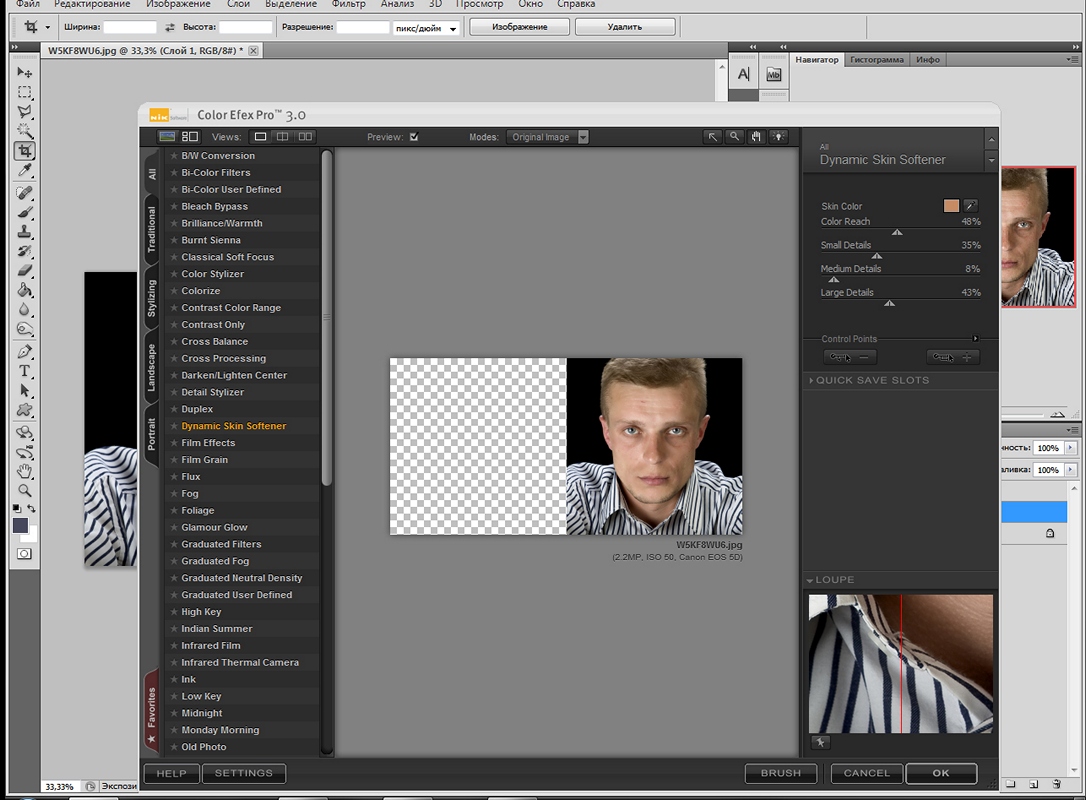Select the zoom magnifier tool in Color Efex toolbar
Viewport: 1086px width, 800px height.
coord(734,137)
